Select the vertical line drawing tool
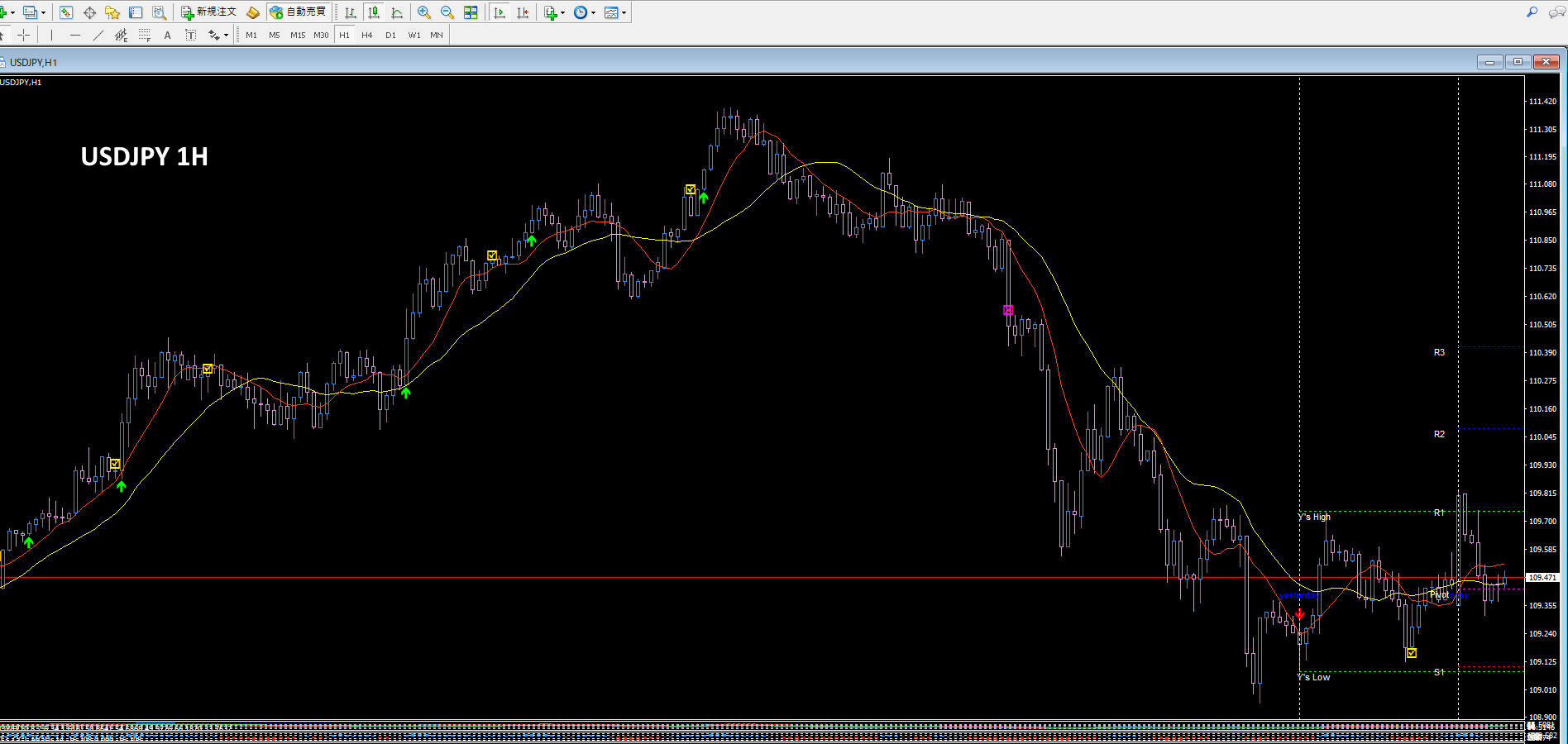This screenshot has width=1568, height=744. (x=51, y=35)
